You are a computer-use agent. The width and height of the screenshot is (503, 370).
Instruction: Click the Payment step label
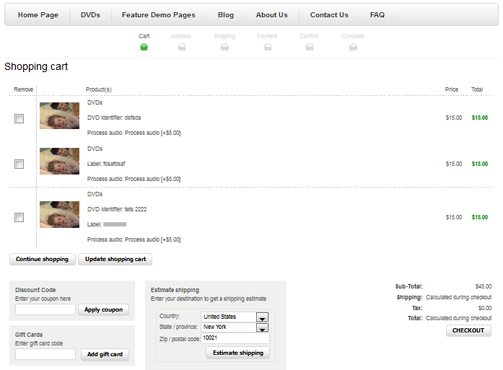[267, 36]
